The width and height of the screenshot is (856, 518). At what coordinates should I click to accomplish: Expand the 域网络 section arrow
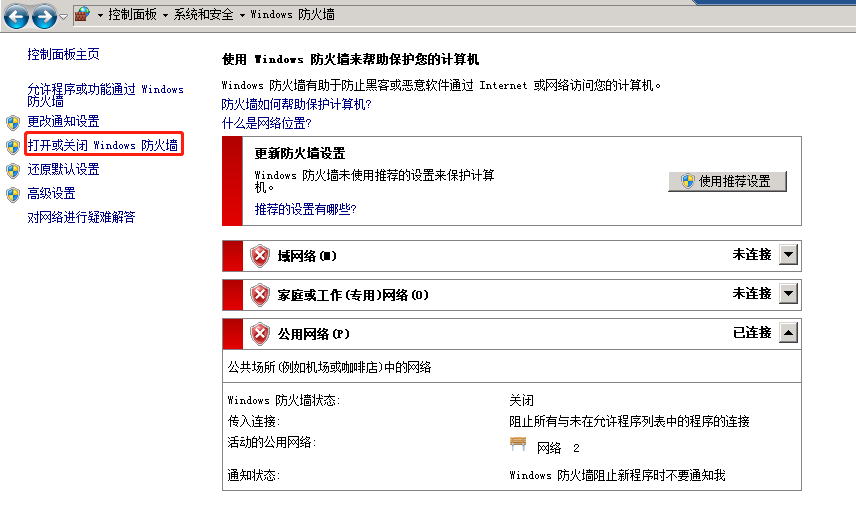[788, 254]
